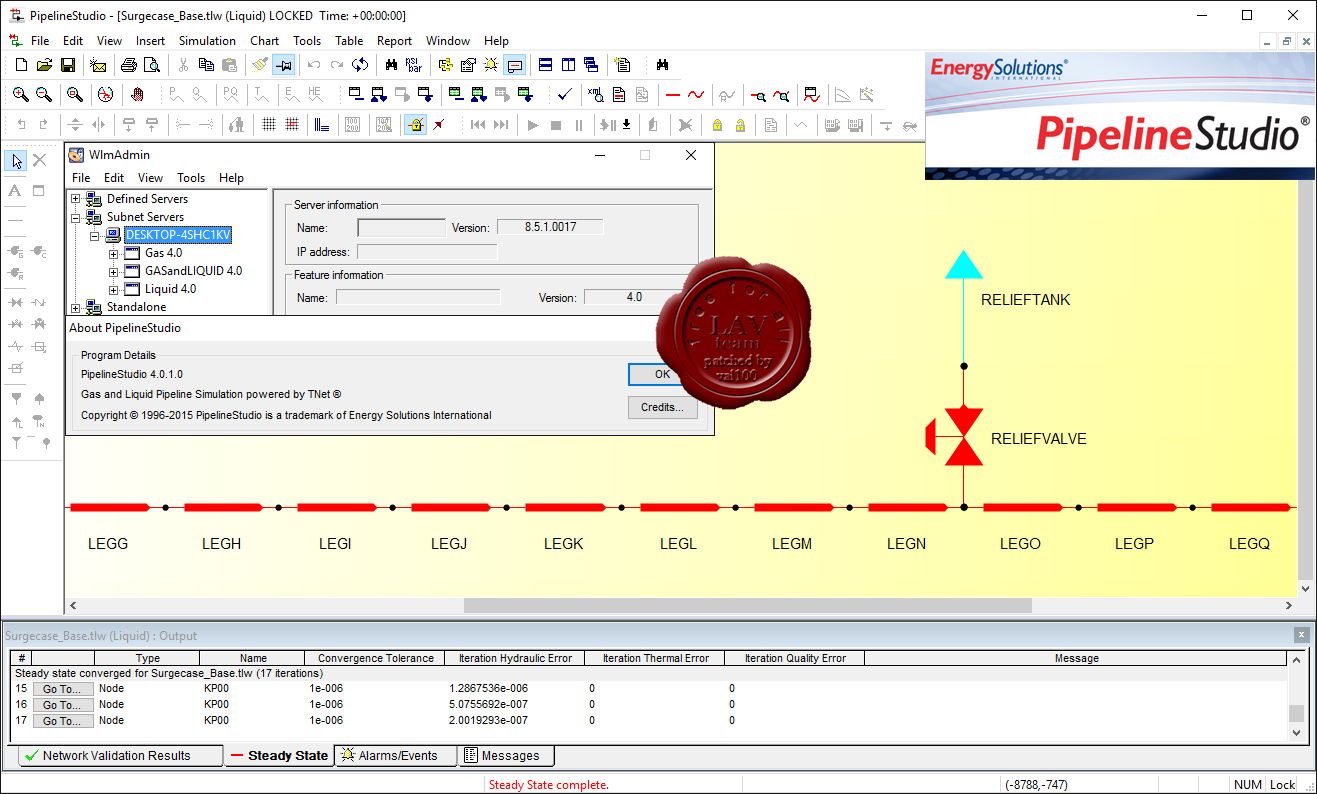Image resolution: width=1317 pixels, height=794 pixels.
Task: Click the send mail envelope icon
Action: pos(98,65)
